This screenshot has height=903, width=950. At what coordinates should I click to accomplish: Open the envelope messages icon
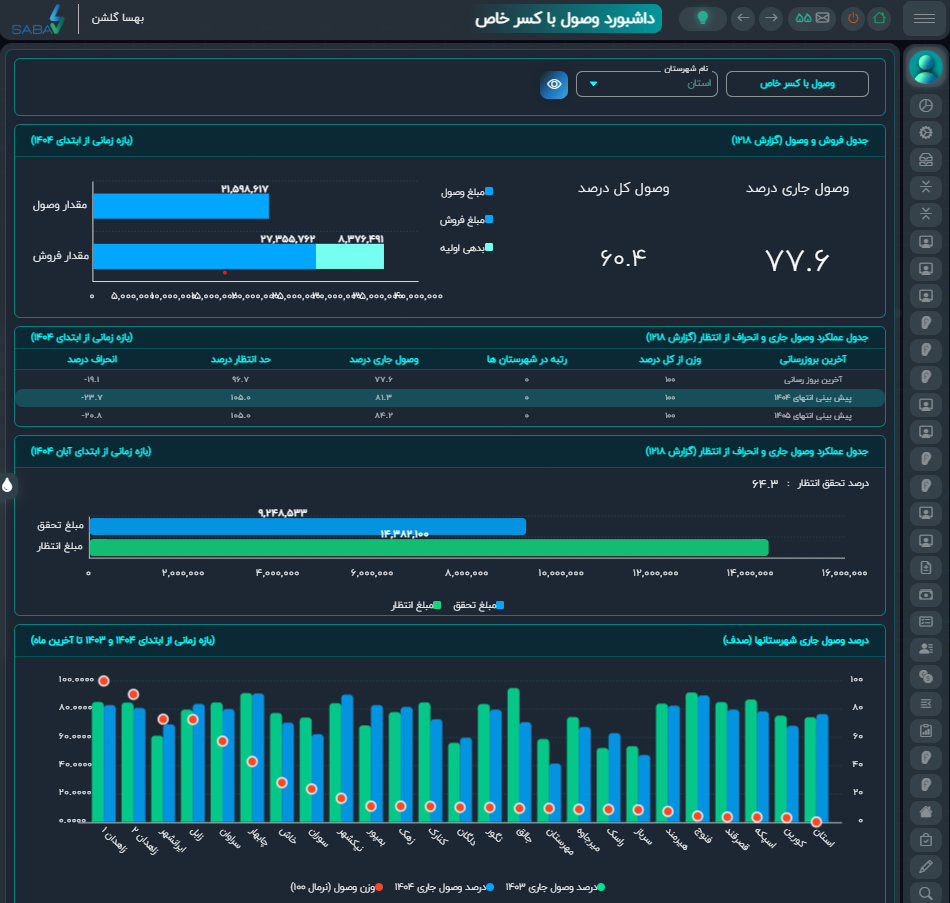[x=822, y=18]
